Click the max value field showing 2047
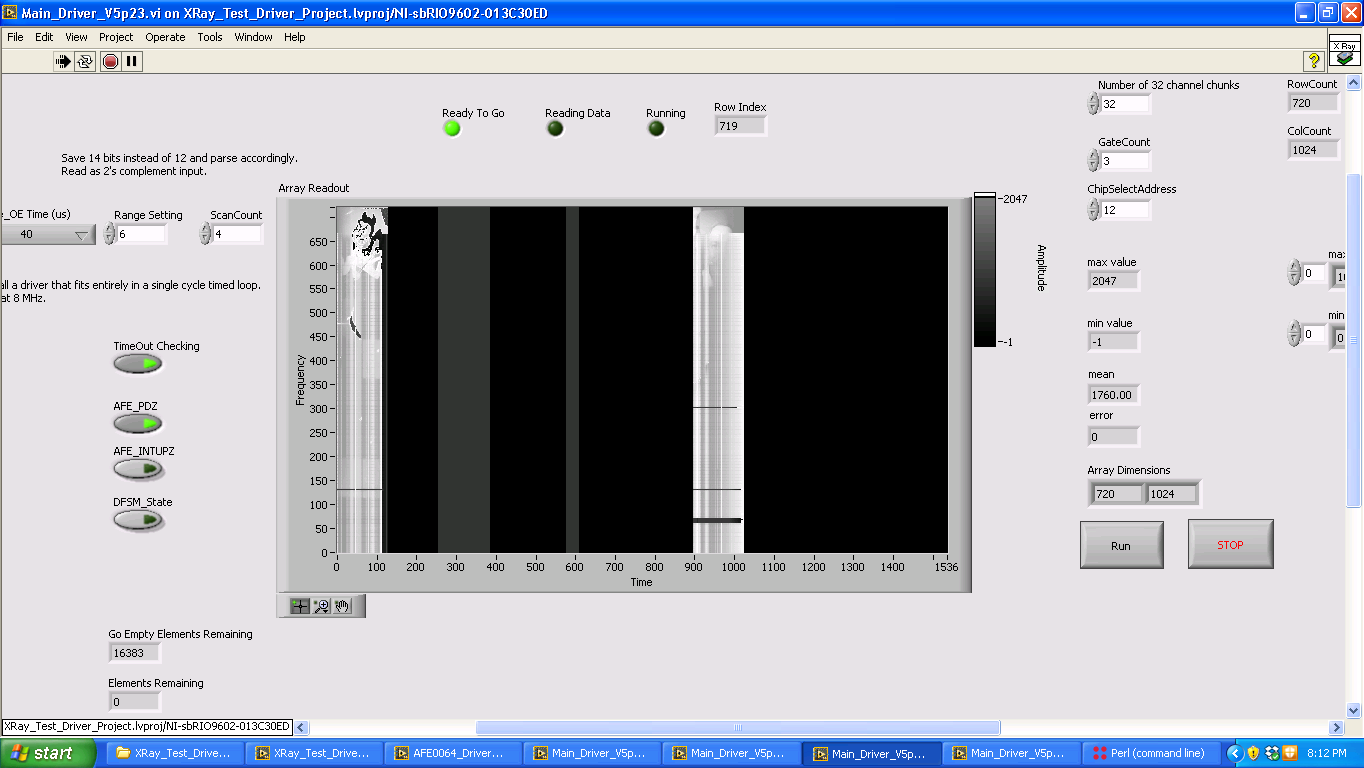 pyautogui.click(x=1113, y=280)
